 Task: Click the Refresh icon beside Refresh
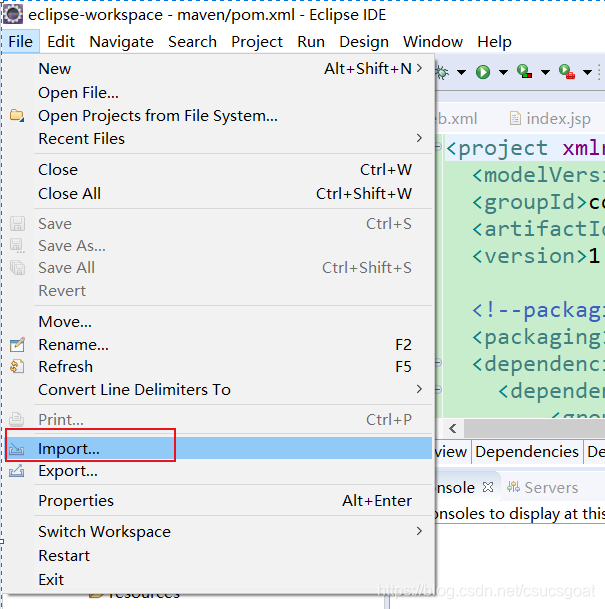coord(17,366)
